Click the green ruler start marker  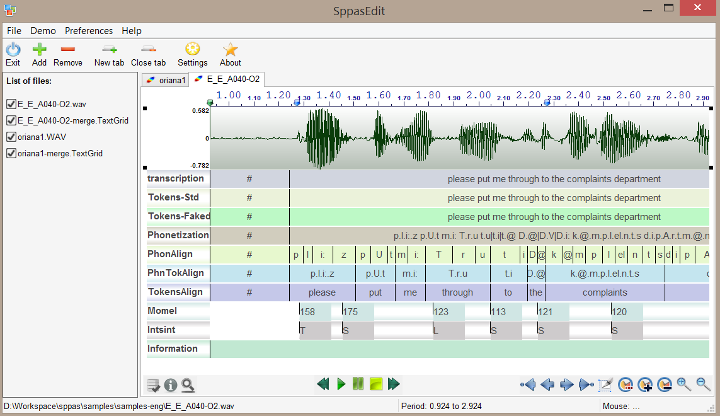click(x=210, y=102)
